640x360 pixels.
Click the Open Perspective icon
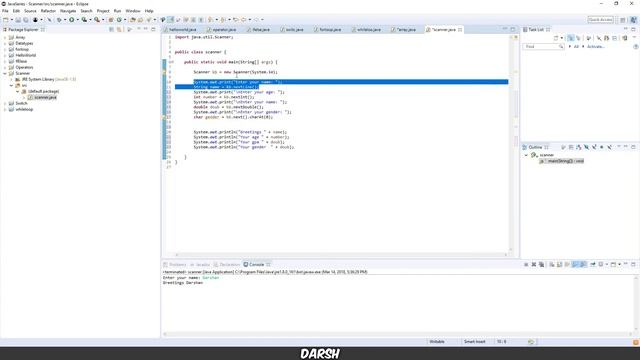tap(622, 20)
